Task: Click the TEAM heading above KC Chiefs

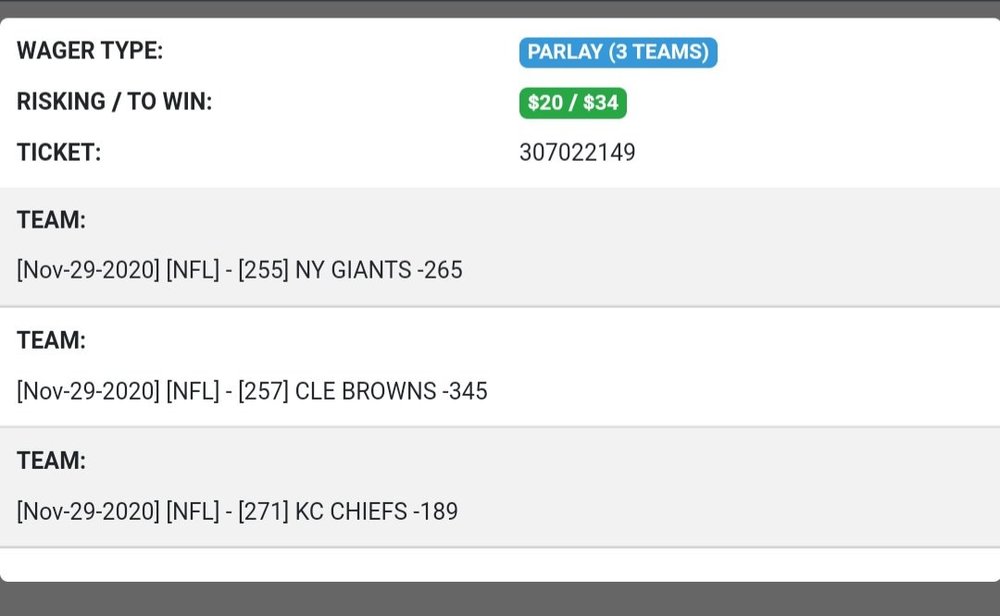Action: [x=51, y=461]
